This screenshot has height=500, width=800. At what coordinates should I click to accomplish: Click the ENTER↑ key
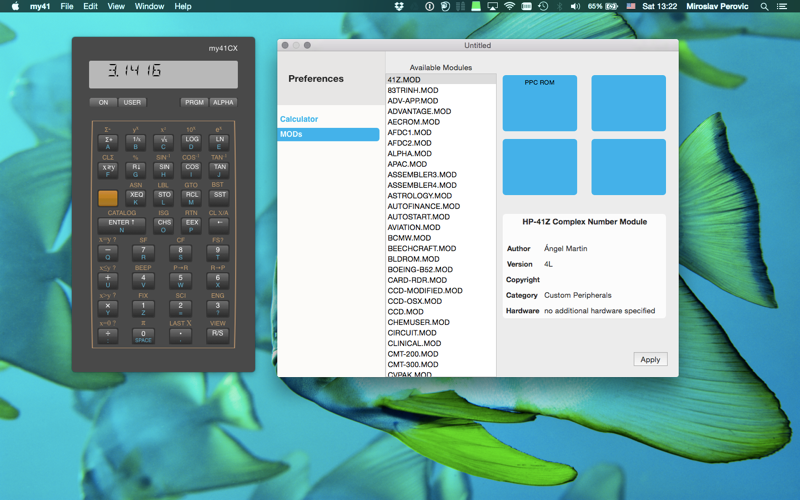(x=121, y=226)
